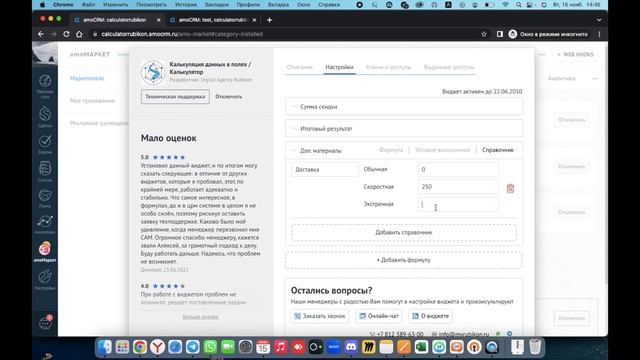Viewport: 640px width, 360px height.
Task: Reload the page in Chrome
Action: tap(66, 34)
